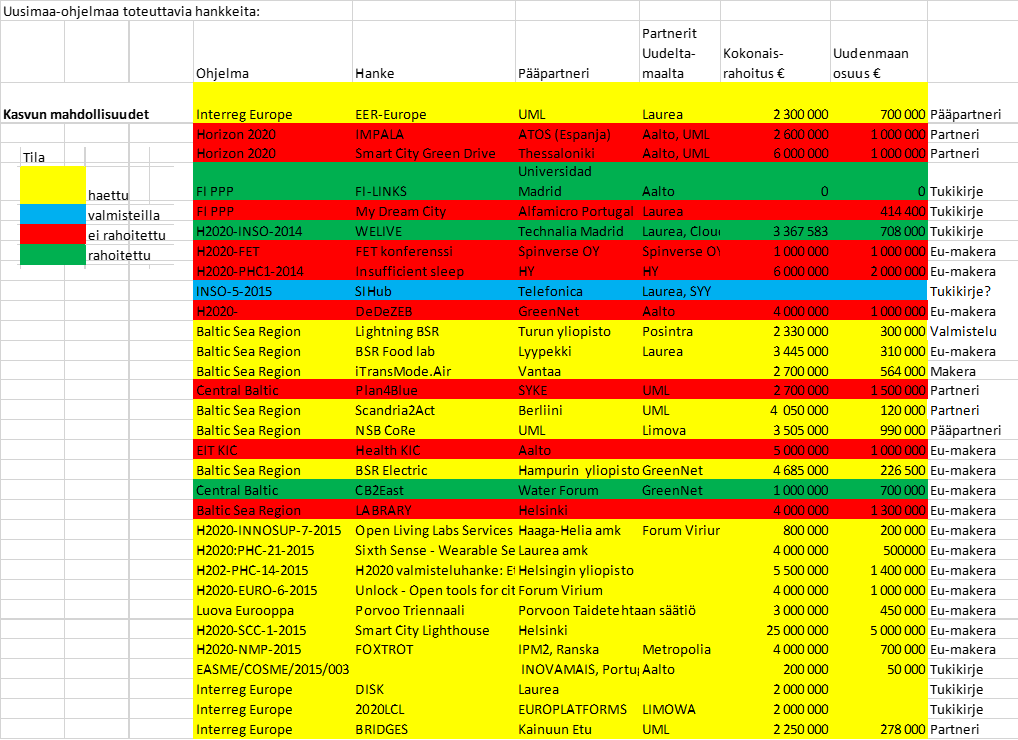Viewport: 1018px width, 740px height.
Task: Click the 'FET konferenssi' cell
Action: (x=434, y=251)
